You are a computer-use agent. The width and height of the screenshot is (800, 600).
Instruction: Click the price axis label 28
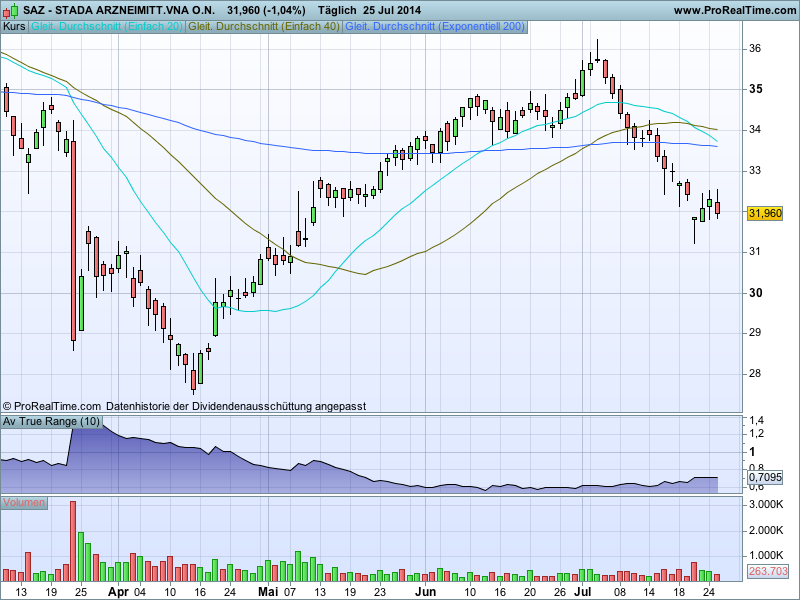[755, 373]
